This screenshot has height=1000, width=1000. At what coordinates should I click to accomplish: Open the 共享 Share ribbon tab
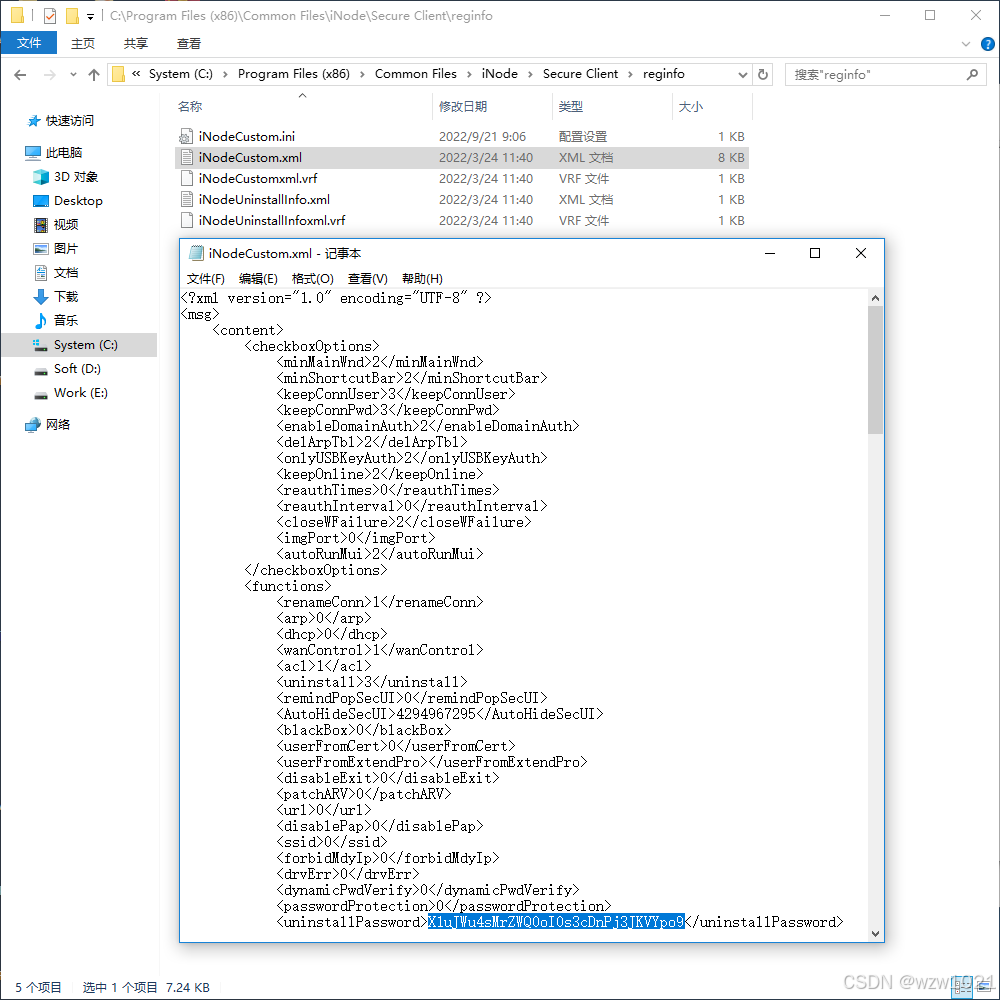(x=136, y=43)
